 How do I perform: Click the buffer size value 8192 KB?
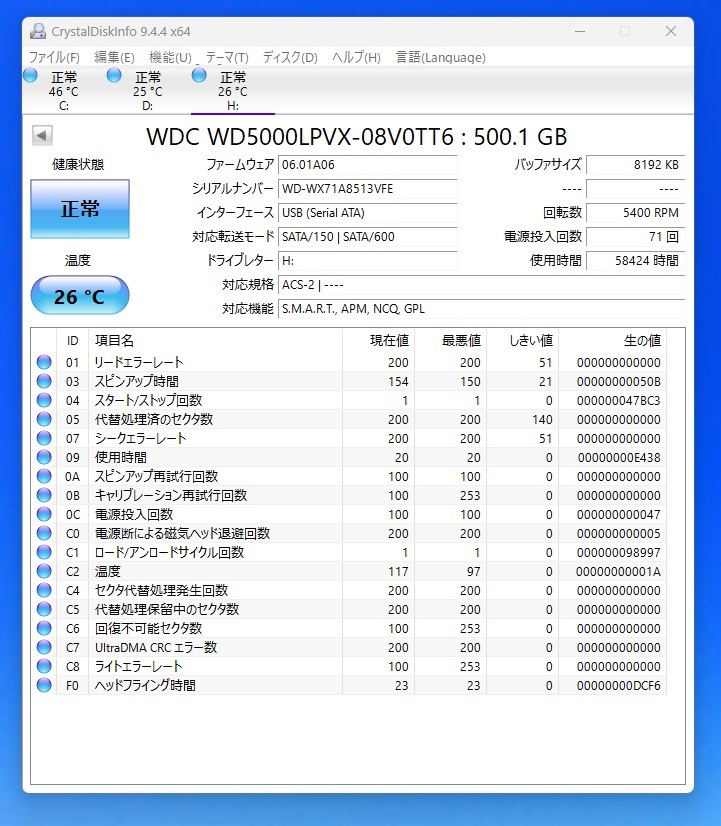point(636,164)
